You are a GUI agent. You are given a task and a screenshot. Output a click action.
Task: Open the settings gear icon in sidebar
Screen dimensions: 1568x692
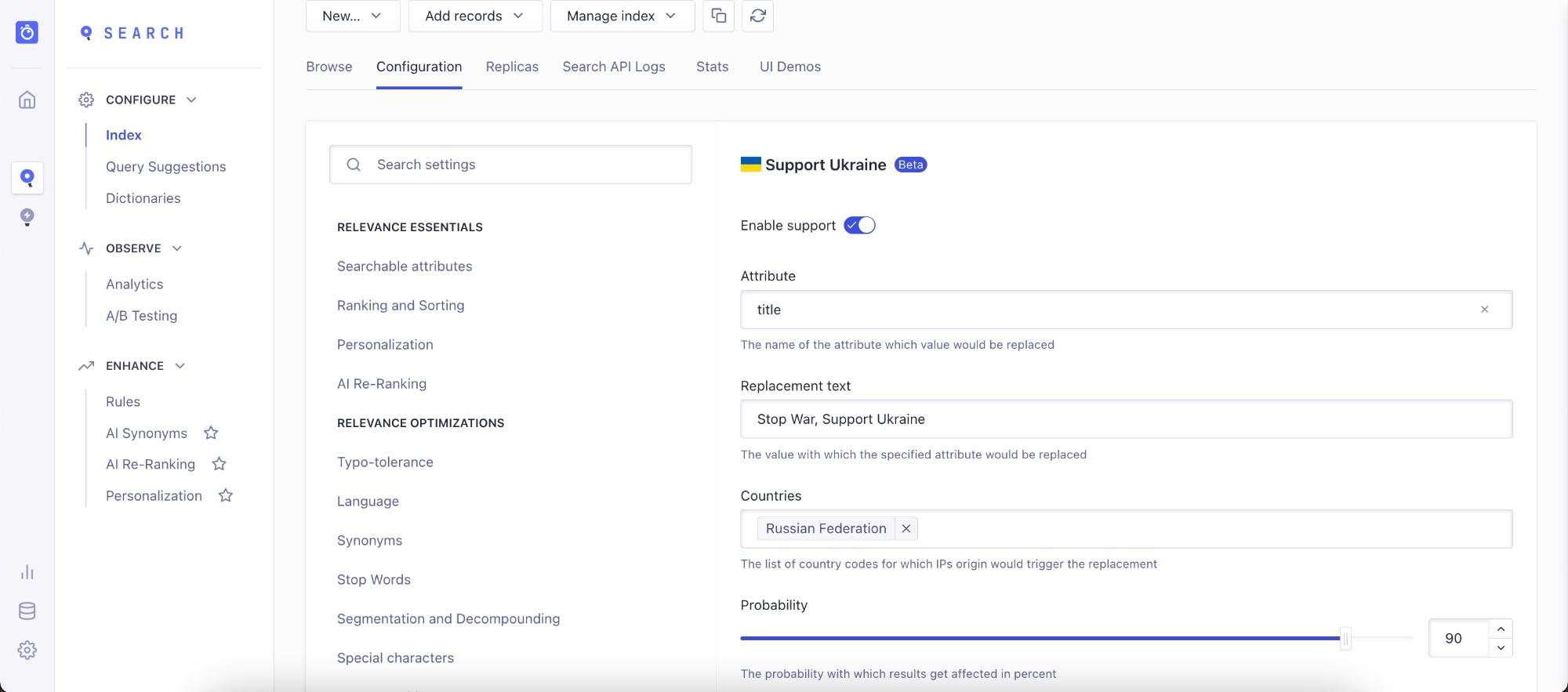pyautogui.click(x=27, y=650)
